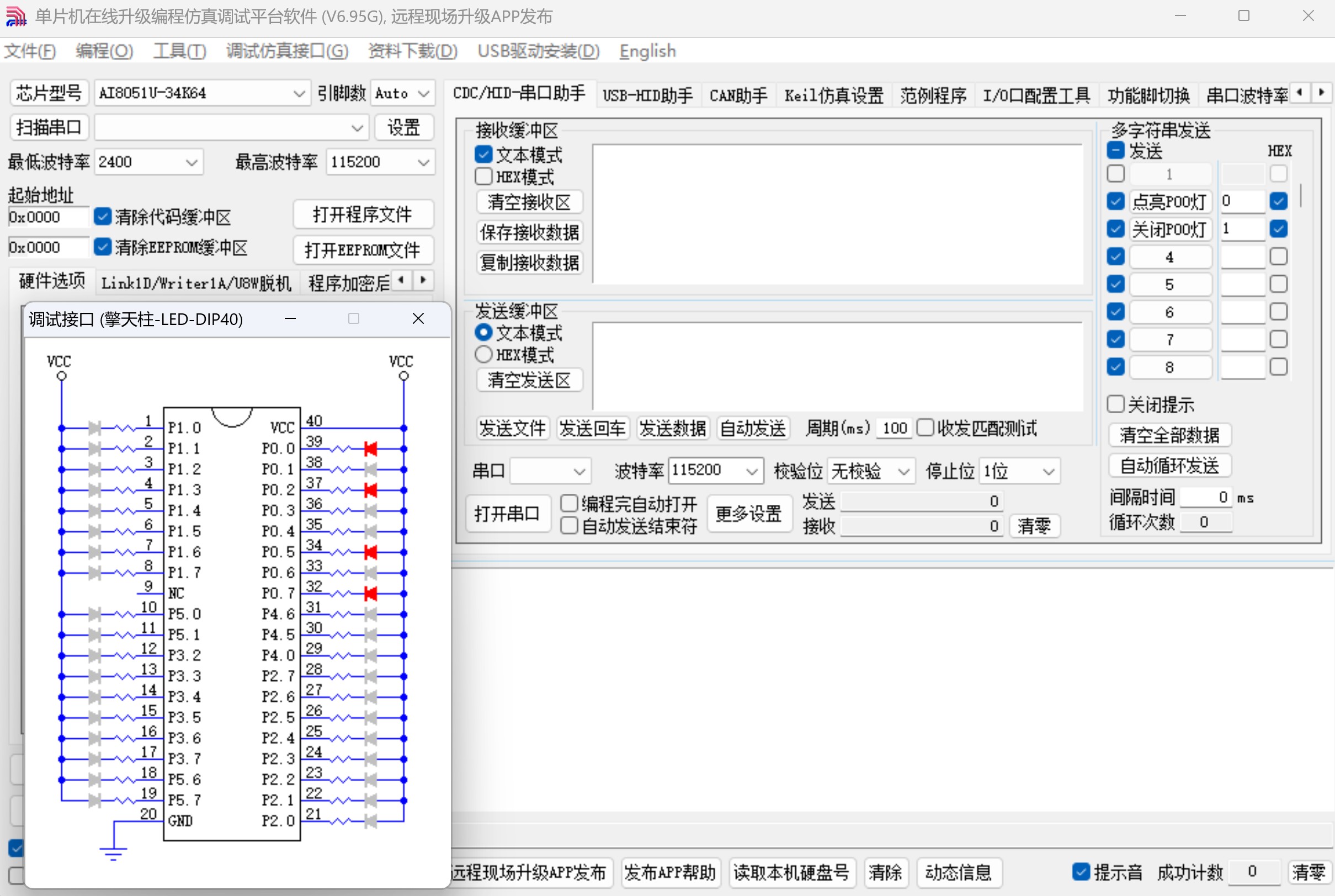Toggle 清除EEPROM缓冲区 checkbox
The height and width of the screenshot is (896, 1335).
pos(102,247)
